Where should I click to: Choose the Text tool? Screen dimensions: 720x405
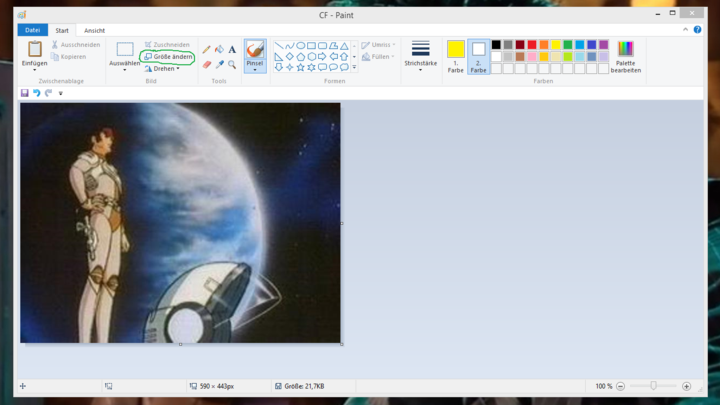pyautogui.click(x=232, y=49)
